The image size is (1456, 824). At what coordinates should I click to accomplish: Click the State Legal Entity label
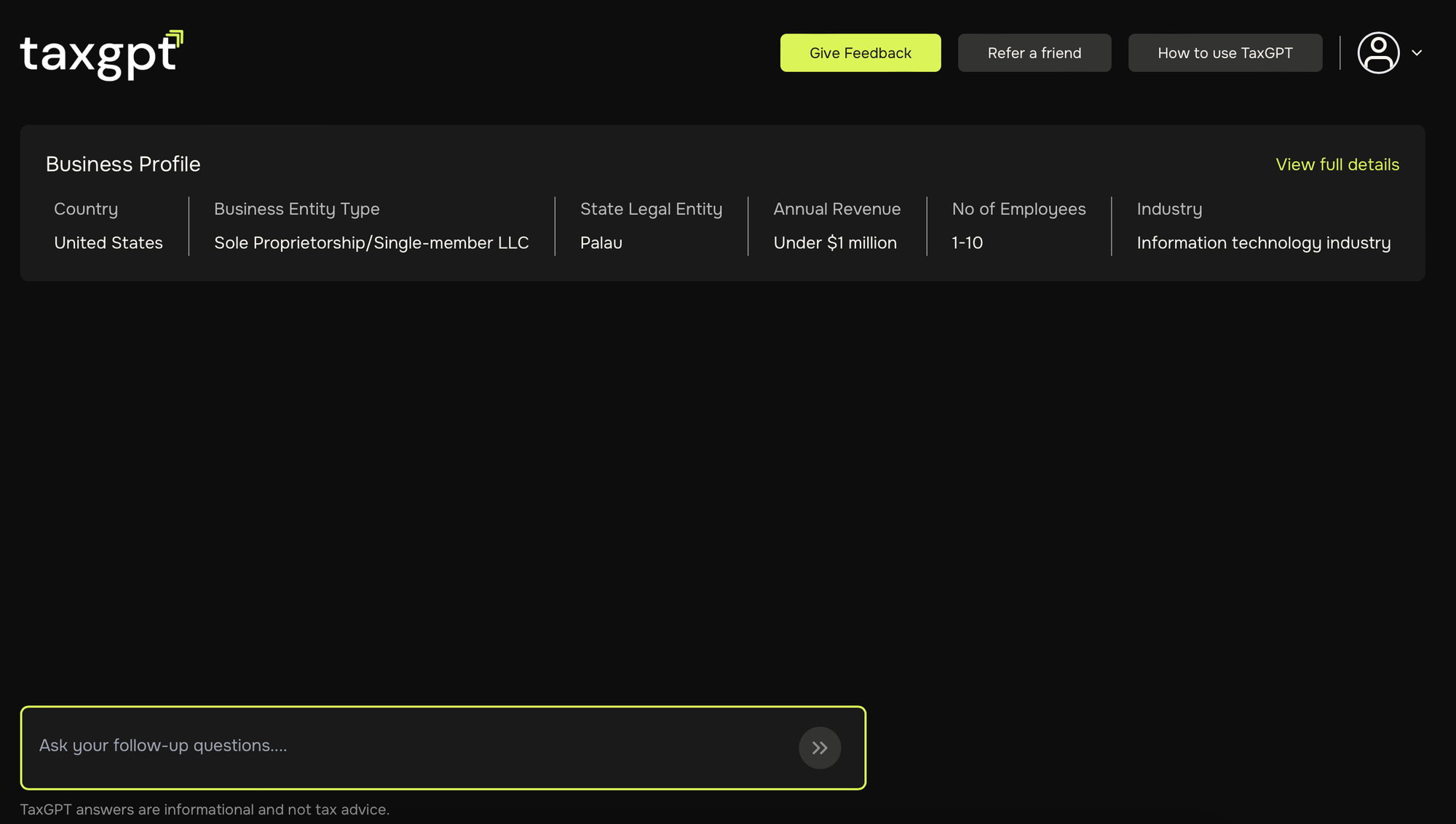(651, 209)
